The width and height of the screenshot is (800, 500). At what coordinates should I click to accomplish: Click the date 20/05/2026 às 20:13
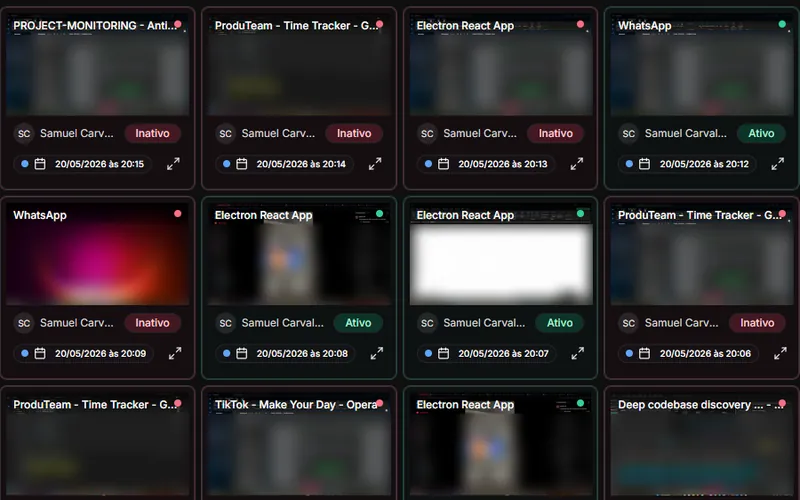point(503,164)
